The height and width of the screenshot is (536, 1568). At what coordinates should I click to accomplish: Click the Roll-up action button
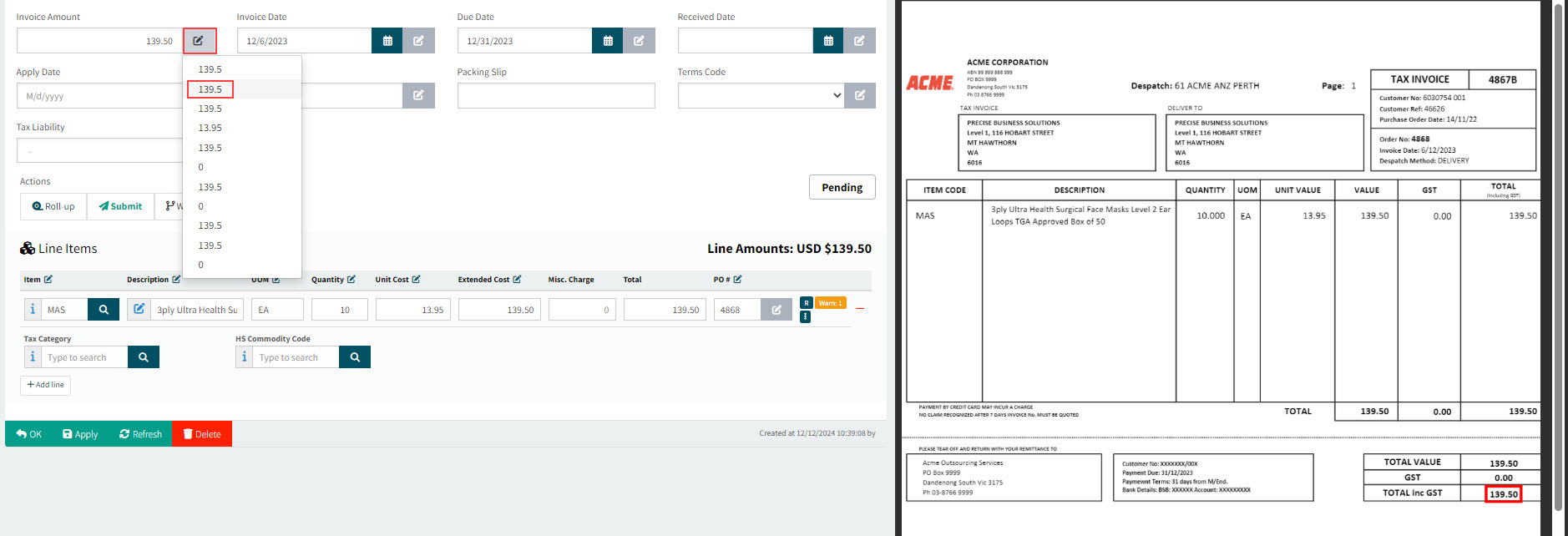pyautogui.click(x=53, y=206)
